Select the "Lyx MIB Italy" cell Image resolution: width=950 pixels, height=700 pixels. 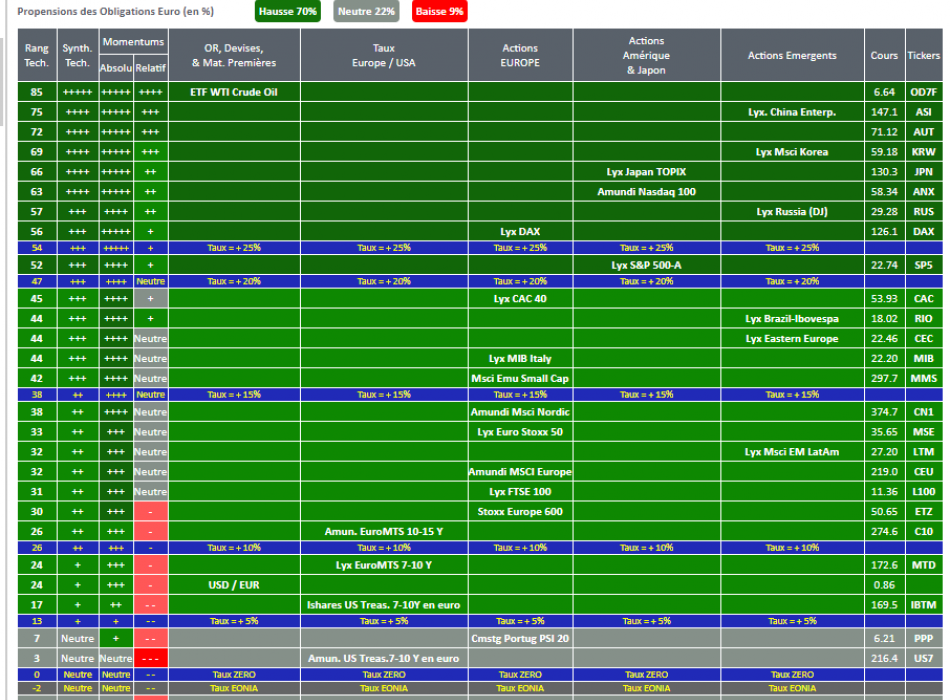(520, 359)
